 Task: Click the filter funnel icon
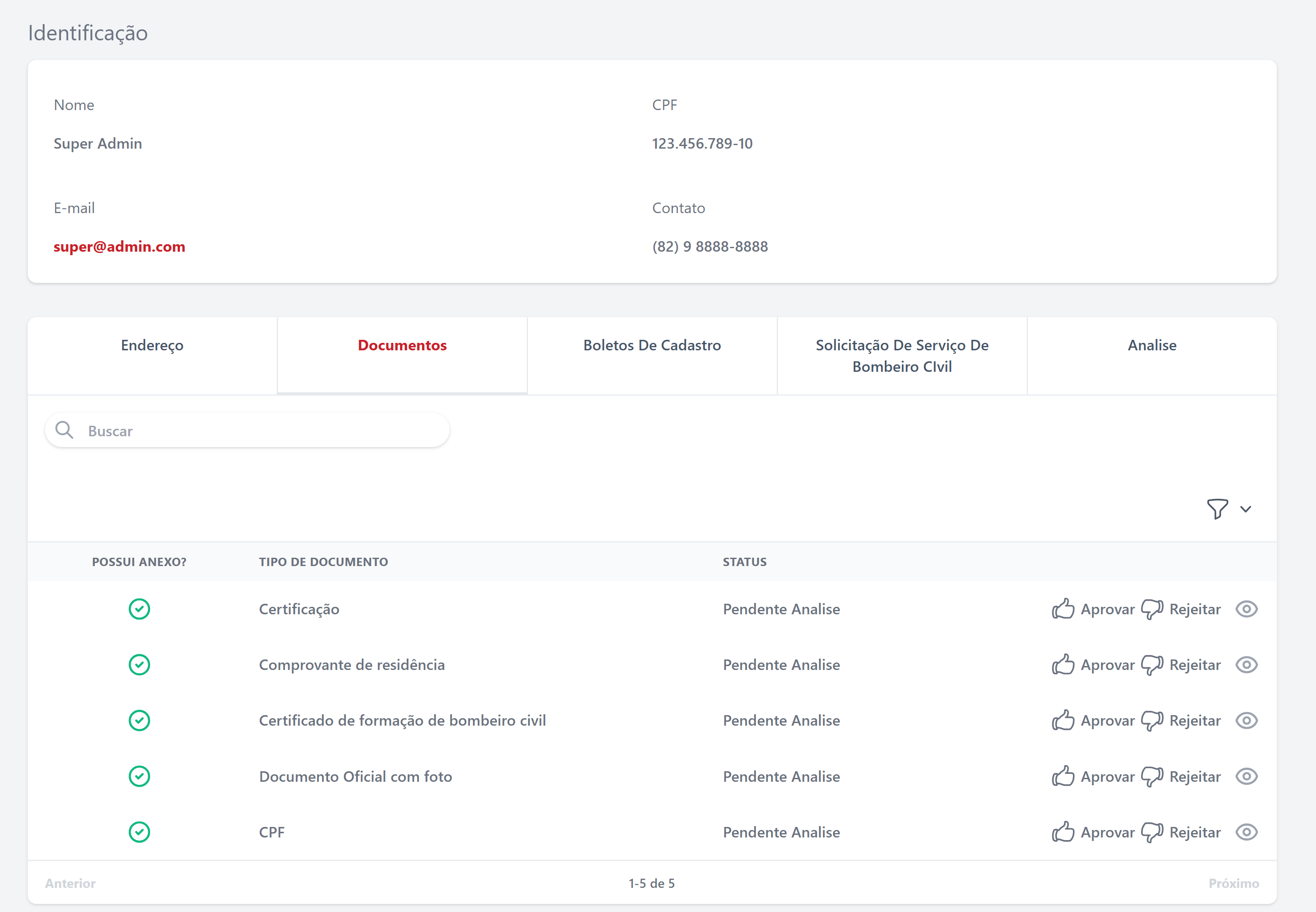[1217, 509]
